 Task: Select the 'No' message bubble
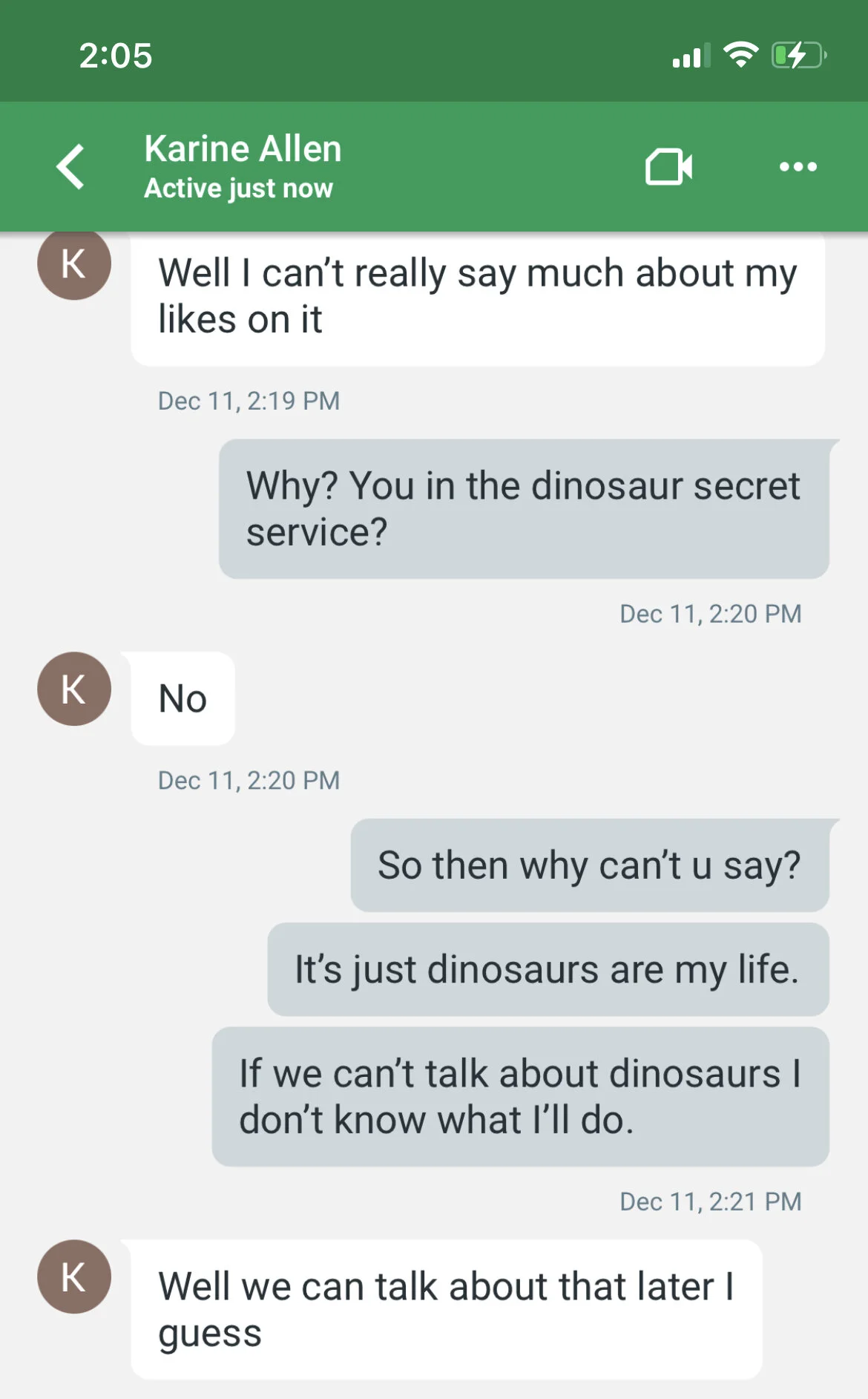(183, 698)
